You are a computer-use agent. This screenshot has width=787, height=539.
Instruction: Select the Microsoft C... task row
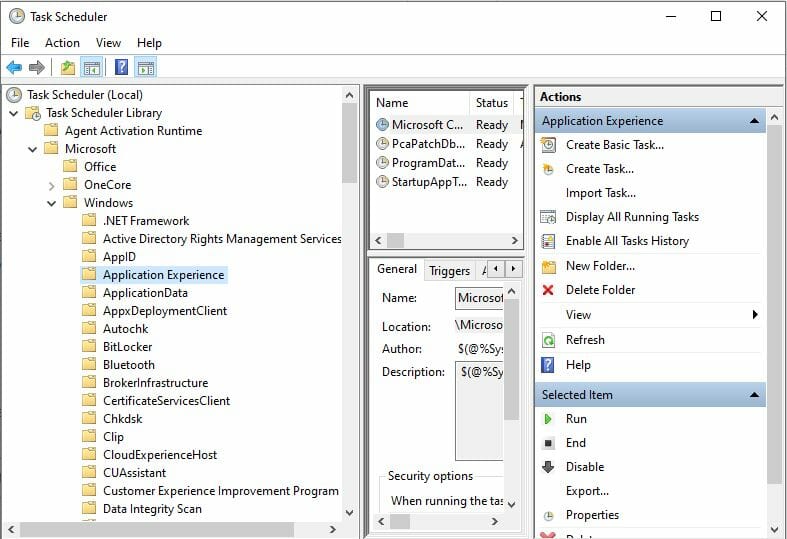click(448, 125)
